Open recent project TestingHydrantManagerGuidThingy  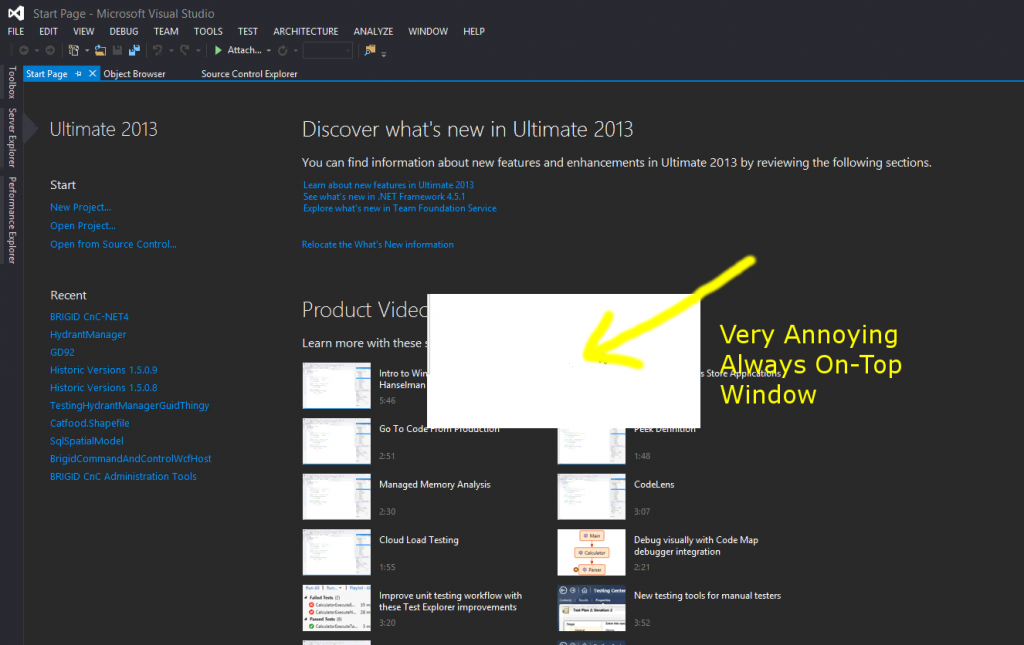pos(129,405)
